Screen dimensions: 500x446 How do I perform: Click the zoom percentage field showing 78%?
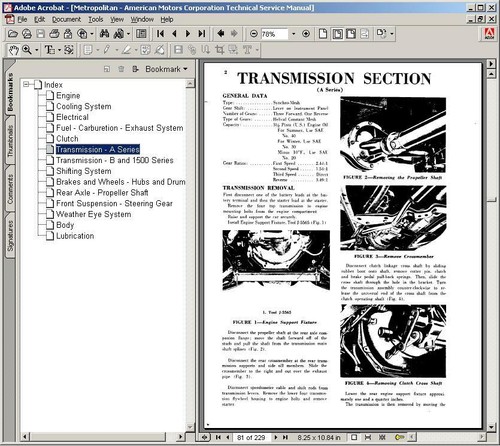(274, 34)
